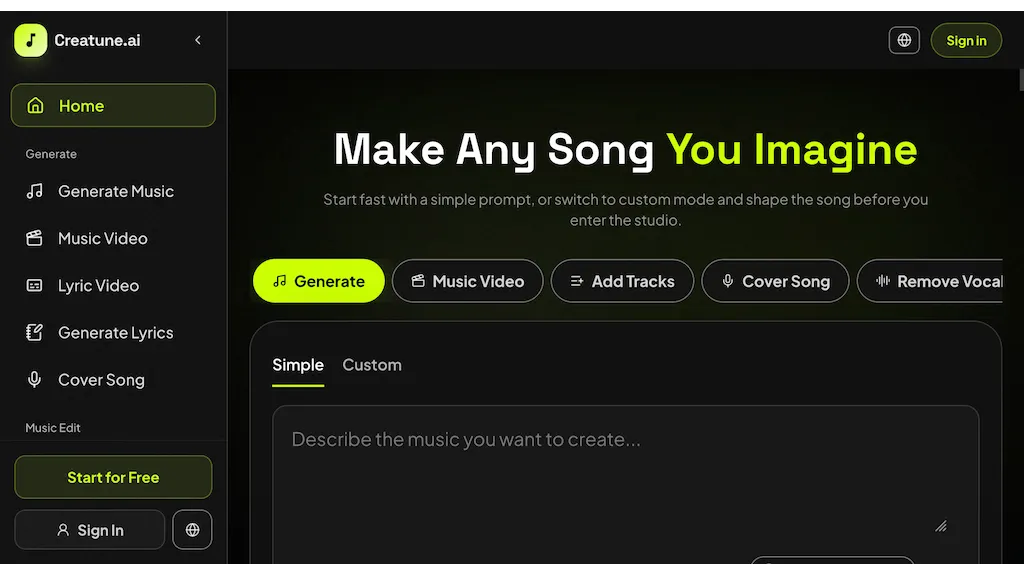Select the Music Video pill button
1024x576 pixels.
click(468, 281)
